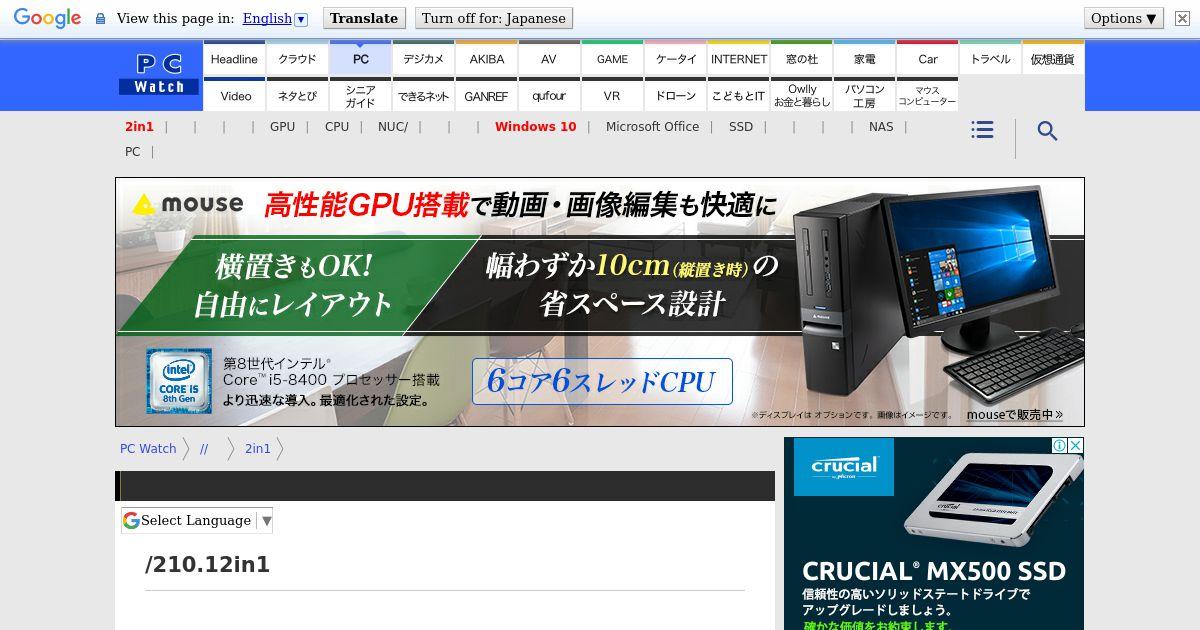Click the NUC/ topic link
Viewport: 1200px width, 630px height.
393,127
